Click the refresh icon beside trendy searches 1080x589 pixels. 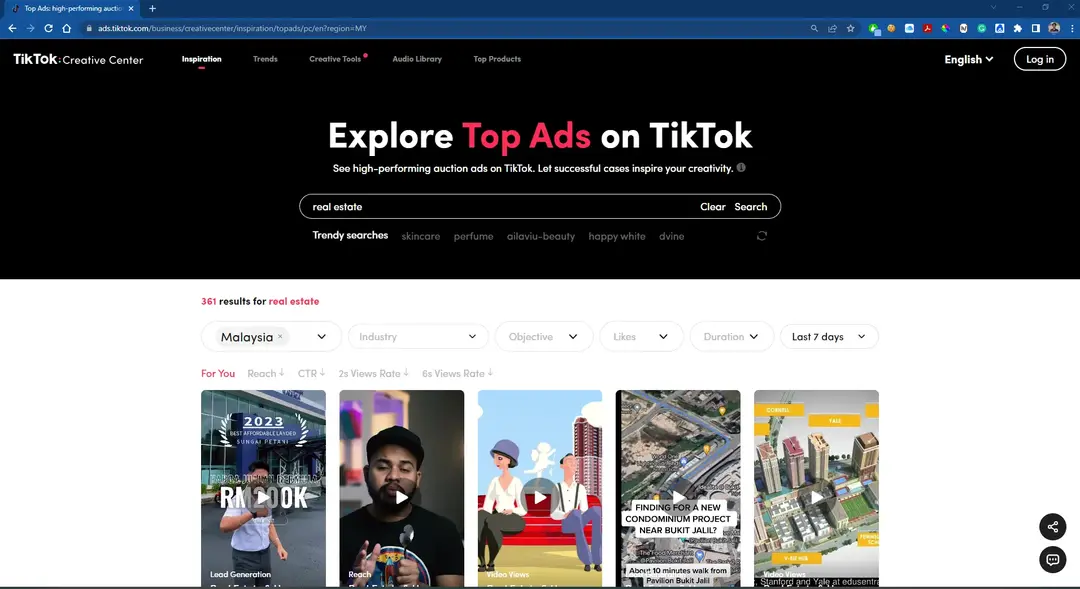coord(762,235)
